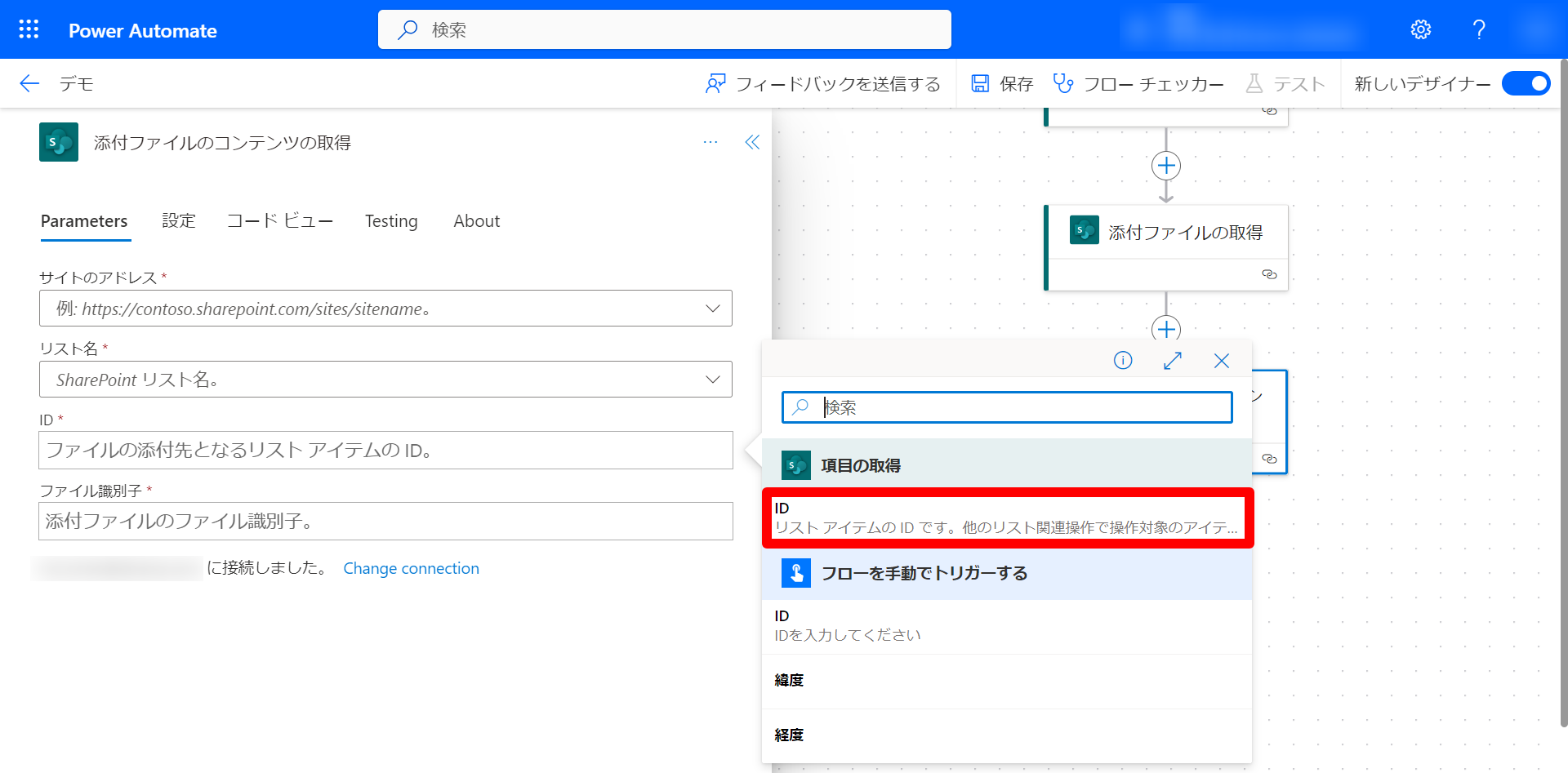Click the Change connection link
Image resolution: width=1568 pixels, height=773 pixels.
click(x=411, y=568)
